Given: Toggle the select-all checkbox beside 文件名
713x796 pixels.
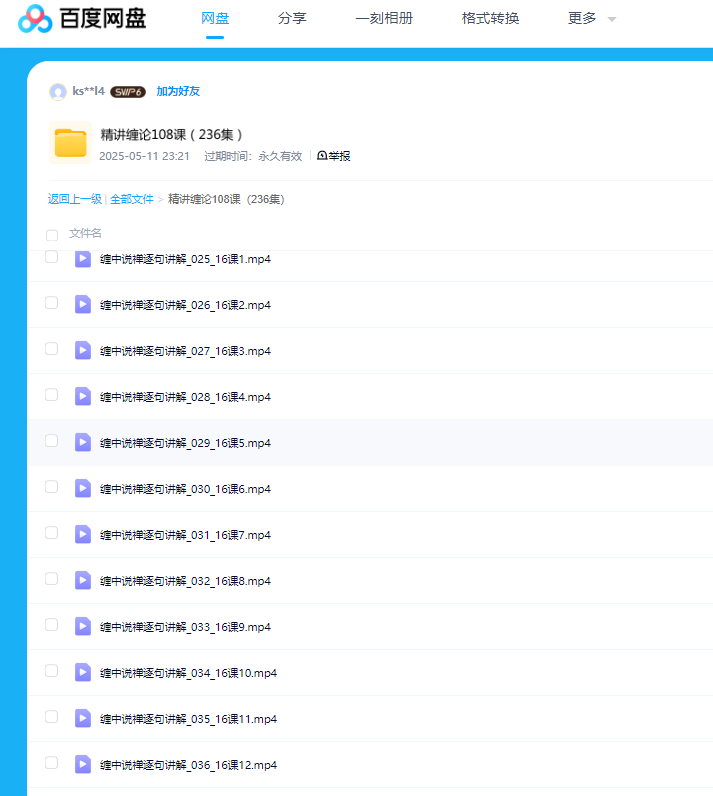Looking at the screenshot, I should pos(52,235).
